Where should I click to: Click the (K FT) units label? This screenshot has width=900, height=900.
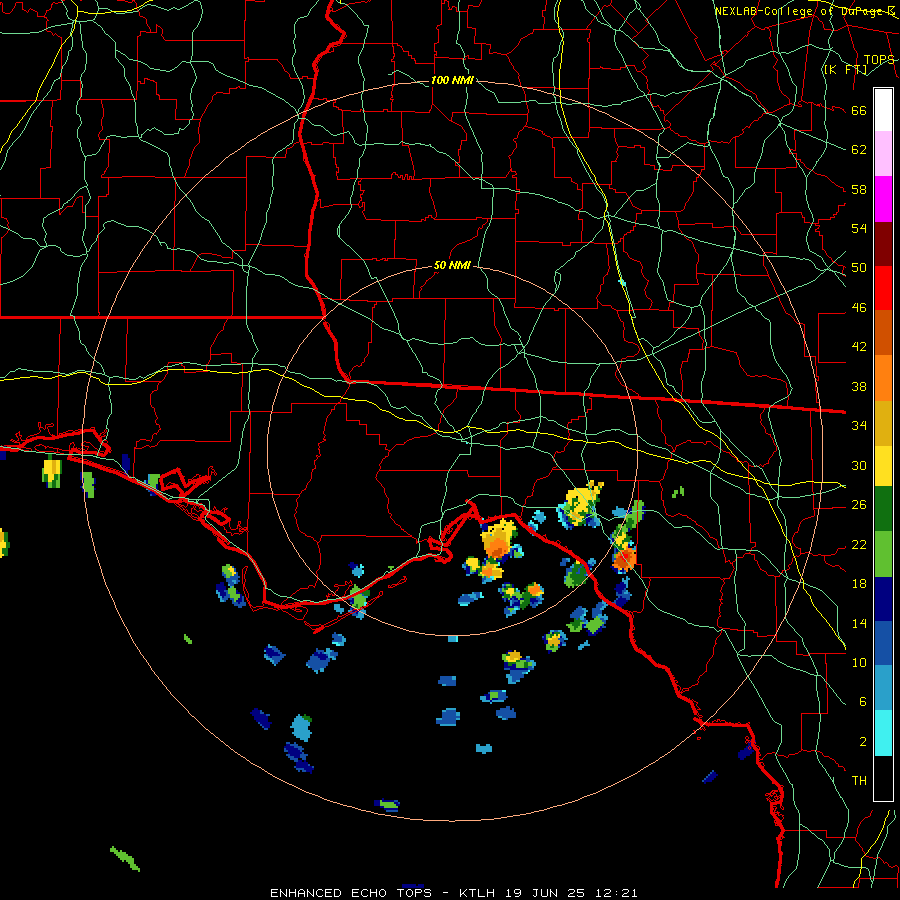(845, 70)
